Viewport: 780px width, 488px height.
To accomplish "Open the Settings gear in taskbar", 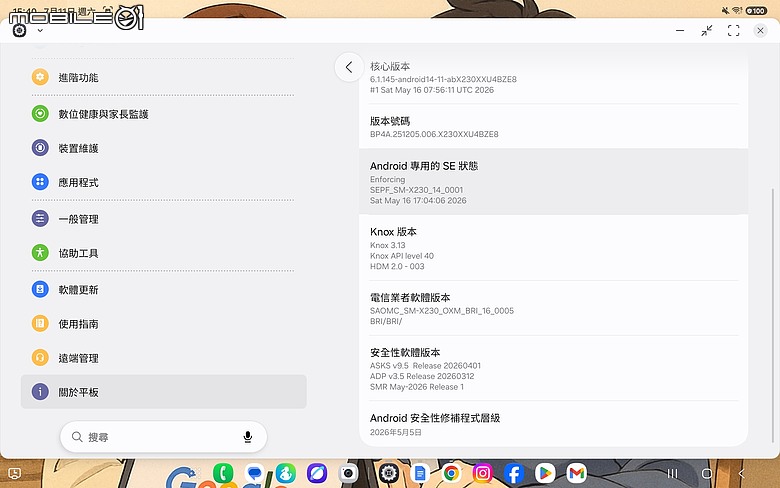I will [x=389, y=473].
